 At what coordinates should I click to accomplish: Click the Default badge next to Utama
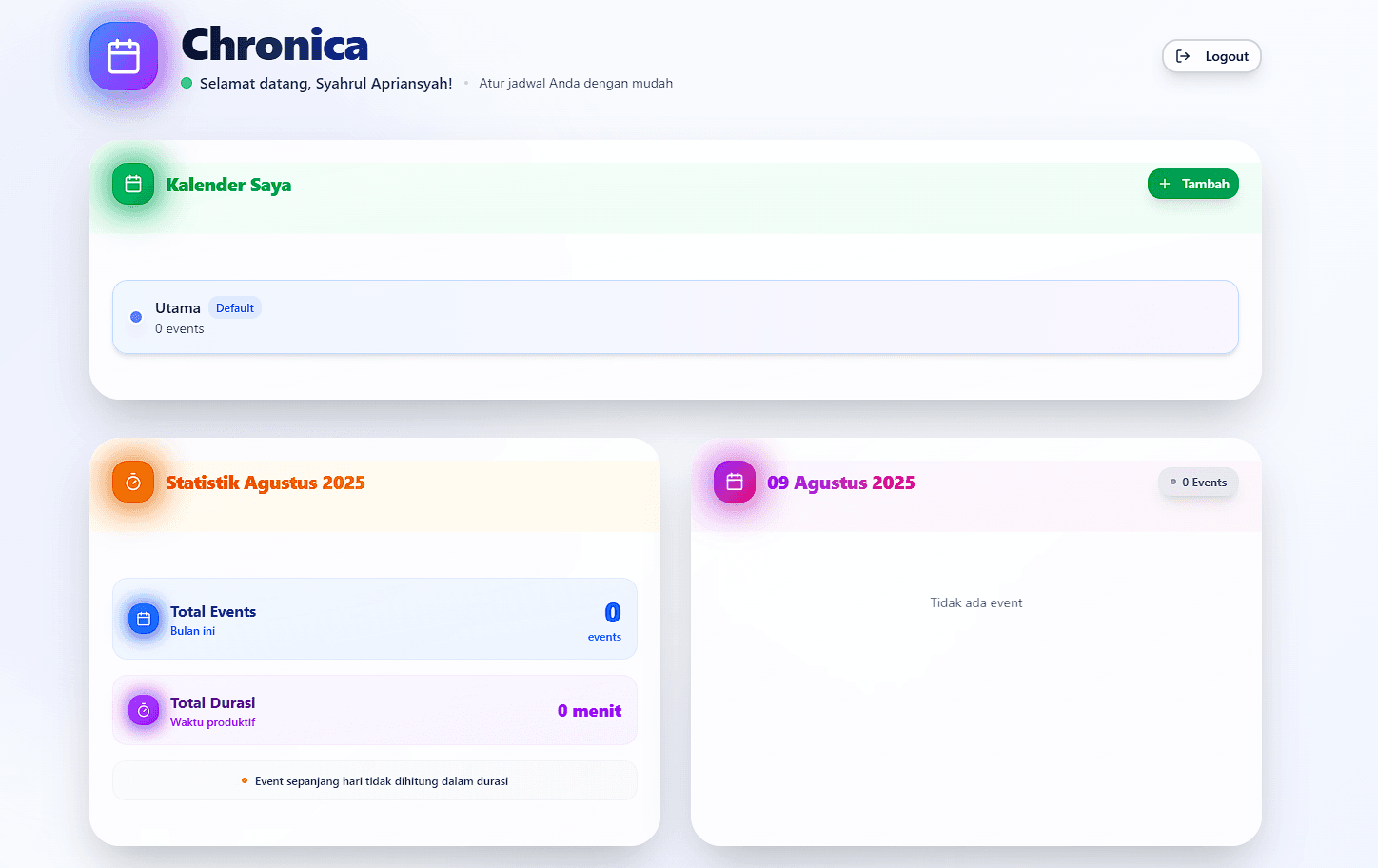point(235,308)
